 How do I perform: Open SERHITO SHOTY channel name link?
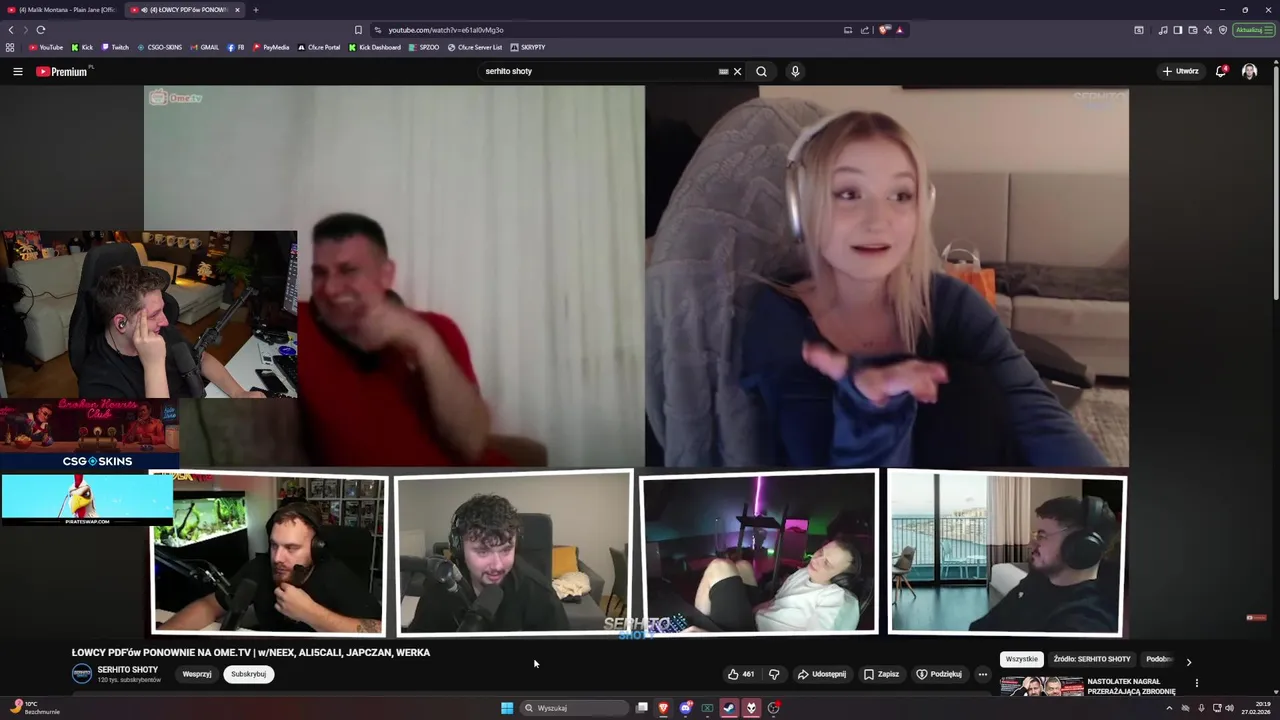click(127, 669)
